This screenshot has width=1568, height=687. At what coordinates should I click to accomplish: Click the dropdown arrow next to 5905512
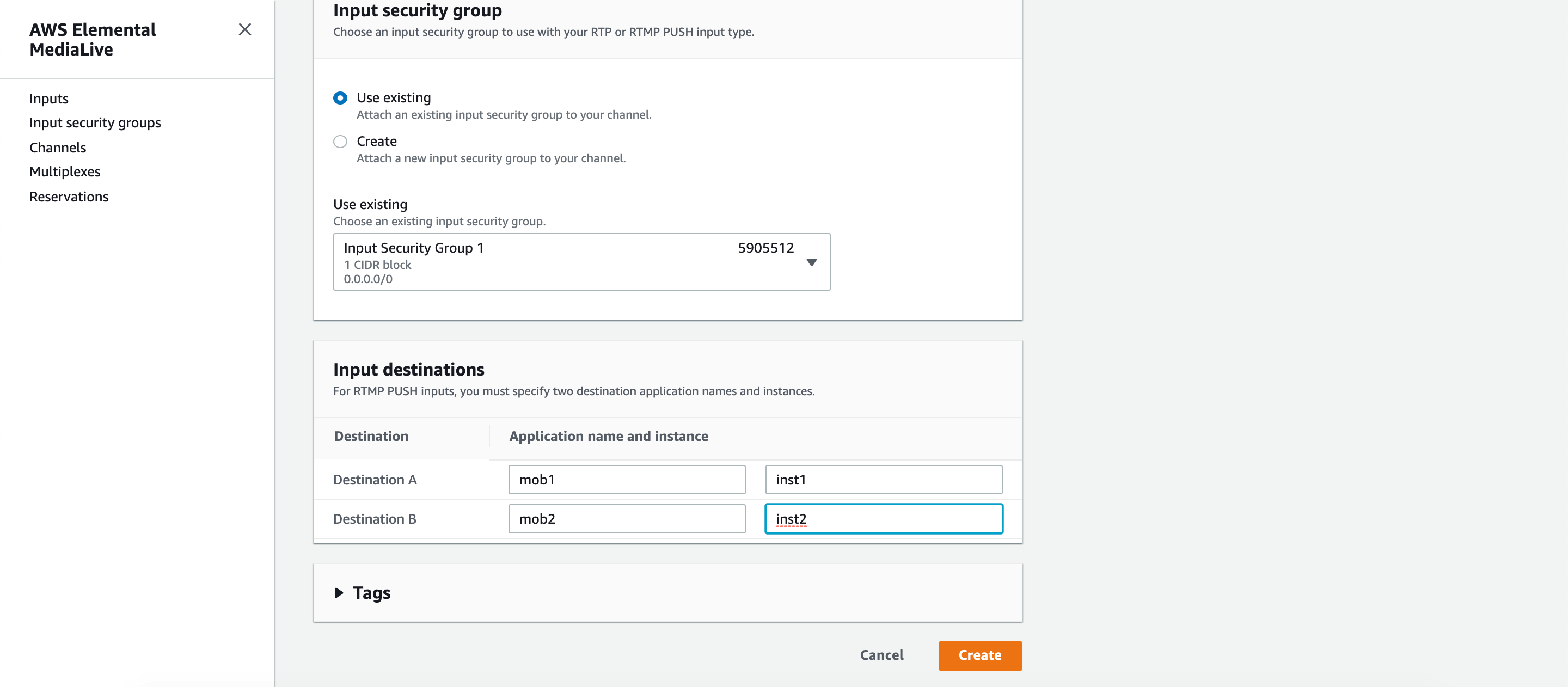click(x=811, y=262)
